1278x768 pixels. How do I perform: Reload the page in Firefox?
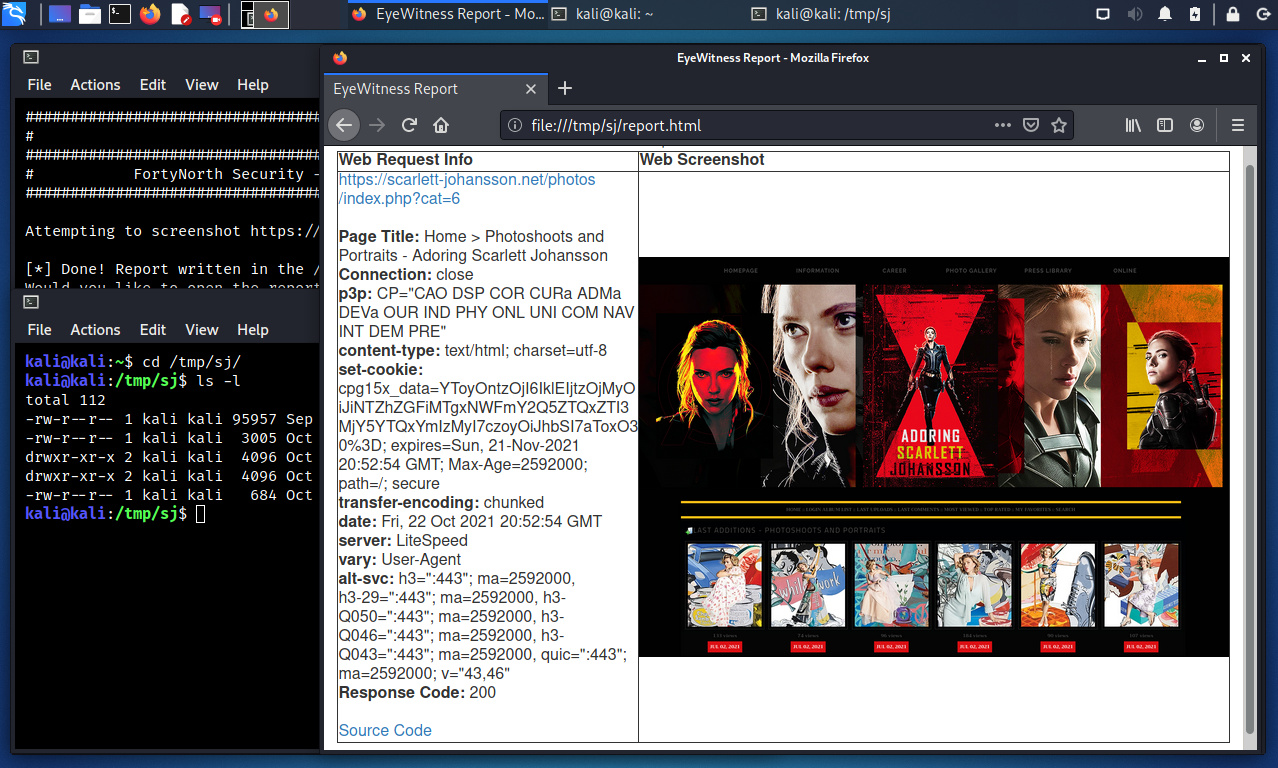pyautogui.click(x=409, y=125)
